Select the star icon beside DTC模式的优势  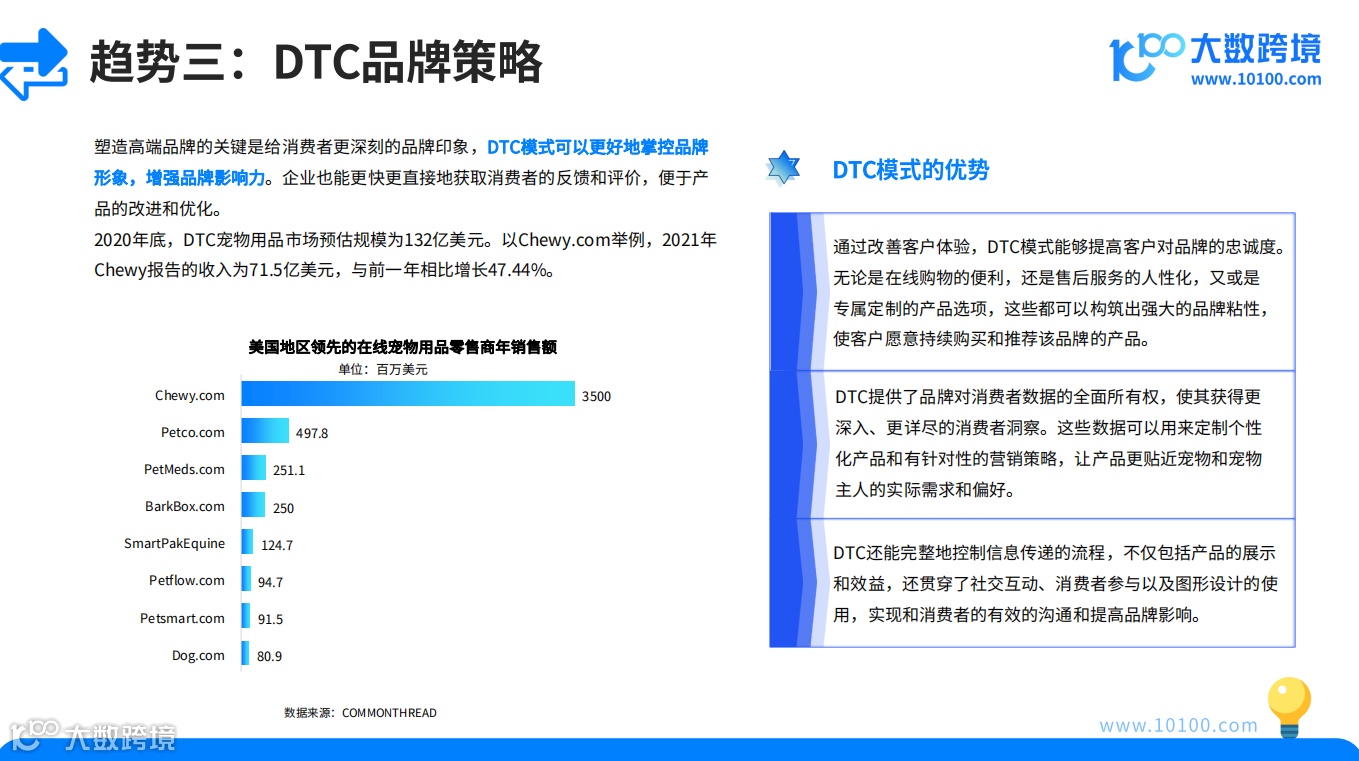pyautogui.click(x=783, y=169)
